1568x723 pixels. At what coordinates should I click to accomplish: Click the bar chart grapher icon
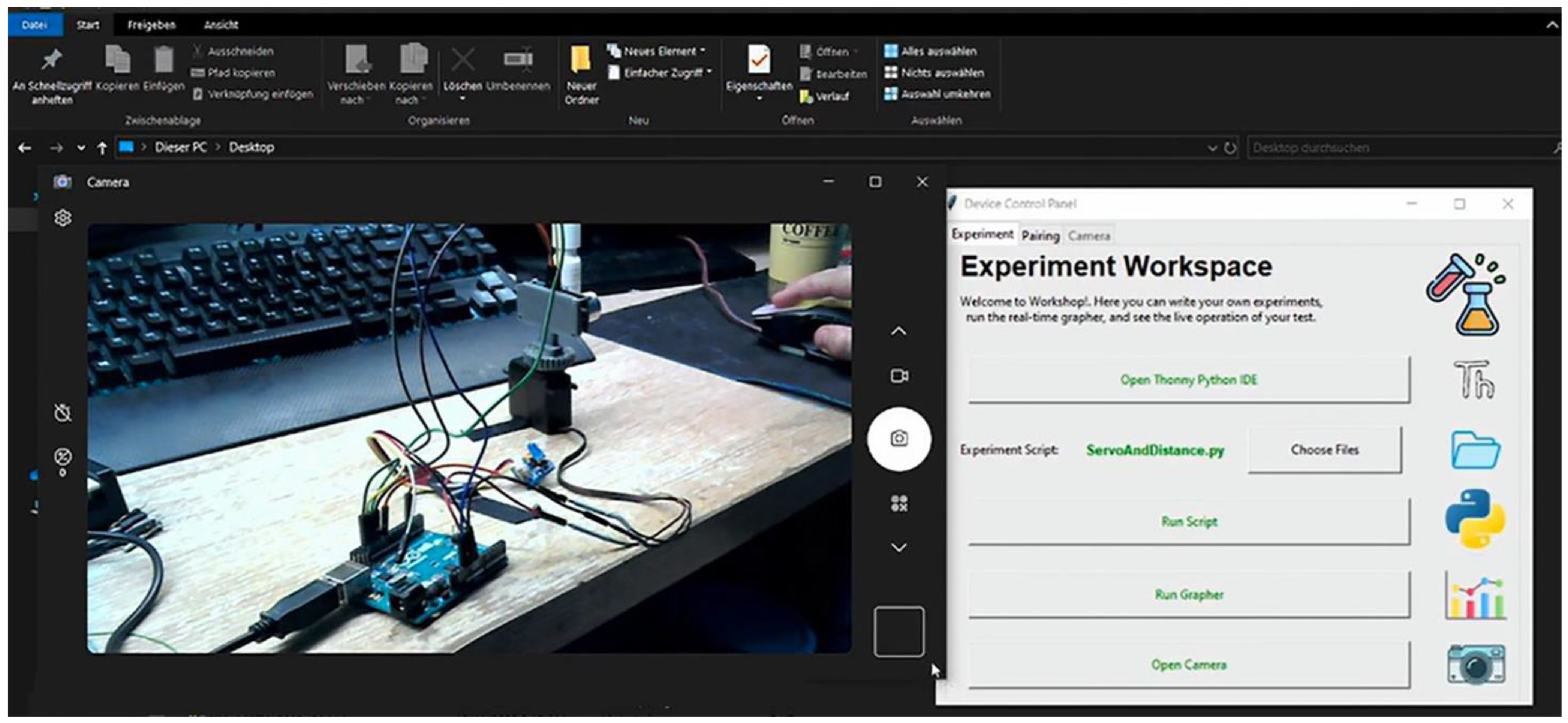[x=1475, y=598]
